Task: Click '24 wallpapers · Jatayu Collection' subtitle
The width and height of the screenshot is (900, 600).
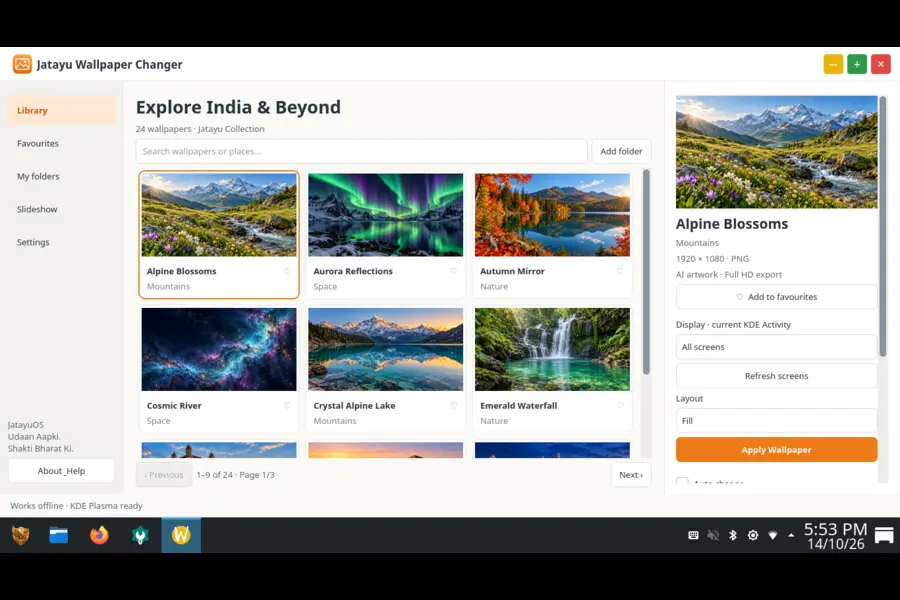Action: point(200,129)
